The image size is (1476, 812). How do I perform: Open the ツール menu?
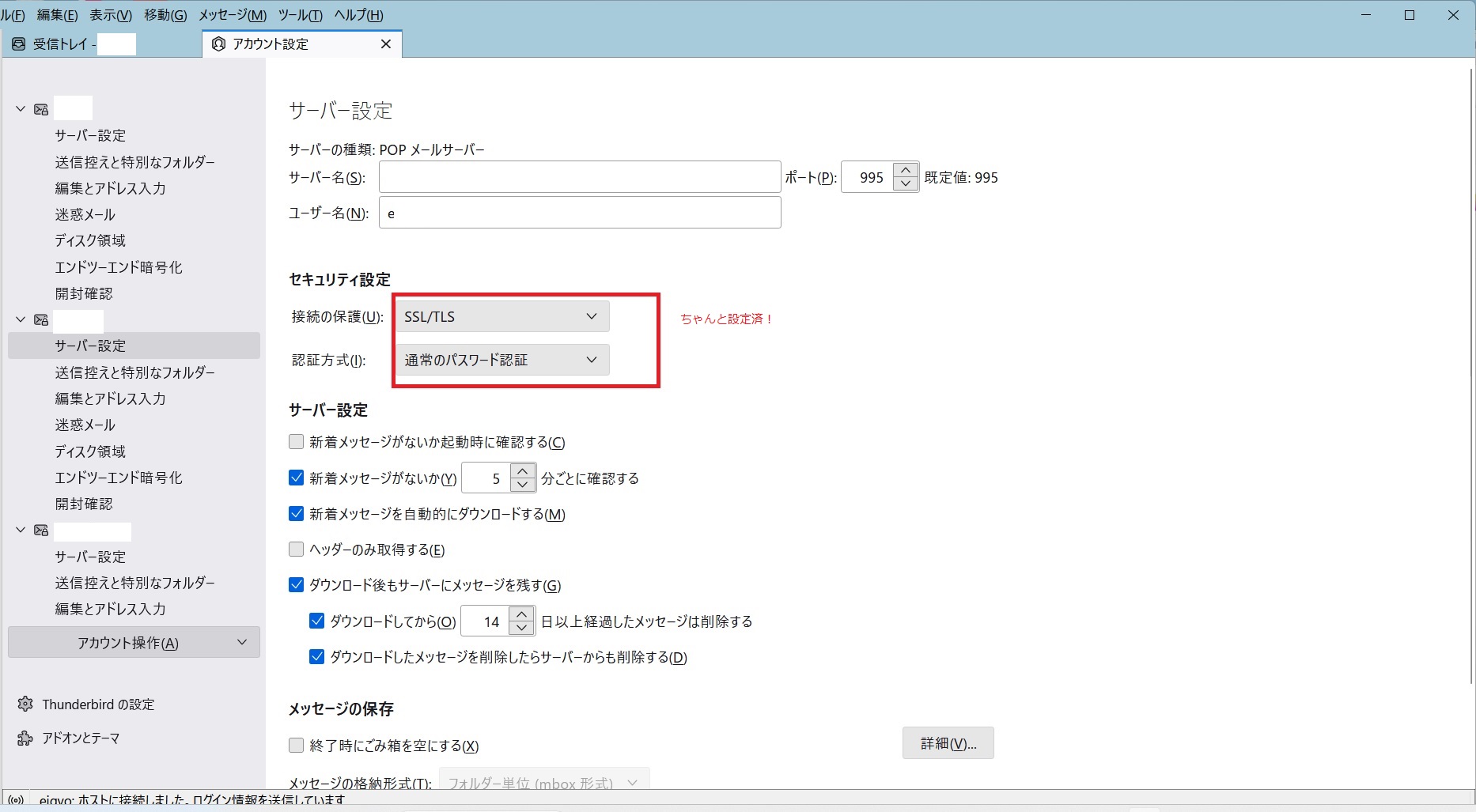tap(300, 15)
